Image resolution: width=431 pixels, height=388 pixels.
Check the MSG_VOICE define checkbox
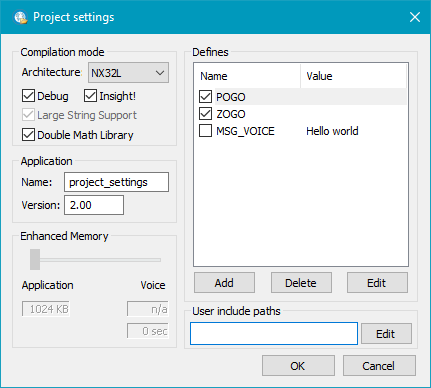click(x=205, y=131)
